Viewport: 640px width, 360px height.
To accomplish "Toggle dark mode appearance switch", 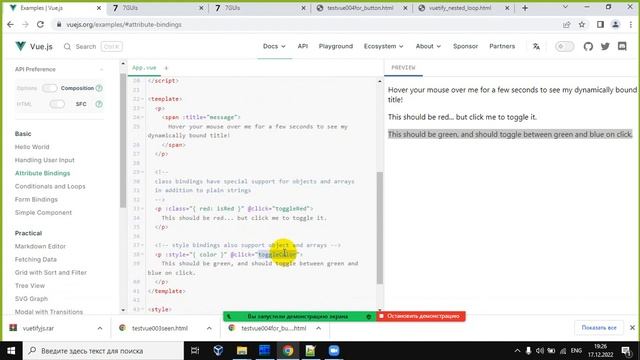I will [x=564, y=47].
